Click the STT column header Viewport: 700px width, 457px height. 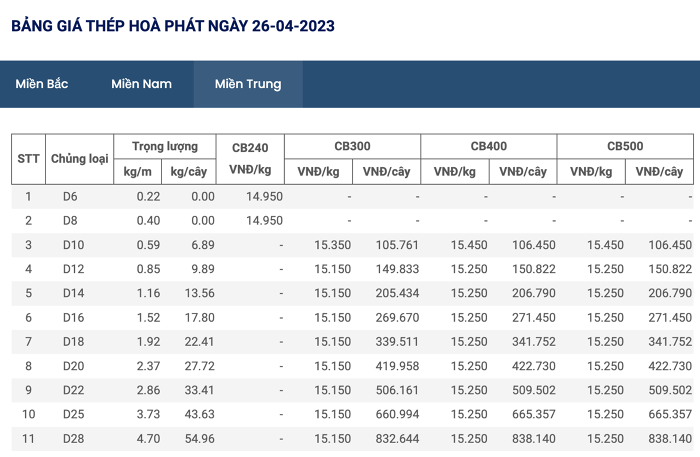pos(28,159)
